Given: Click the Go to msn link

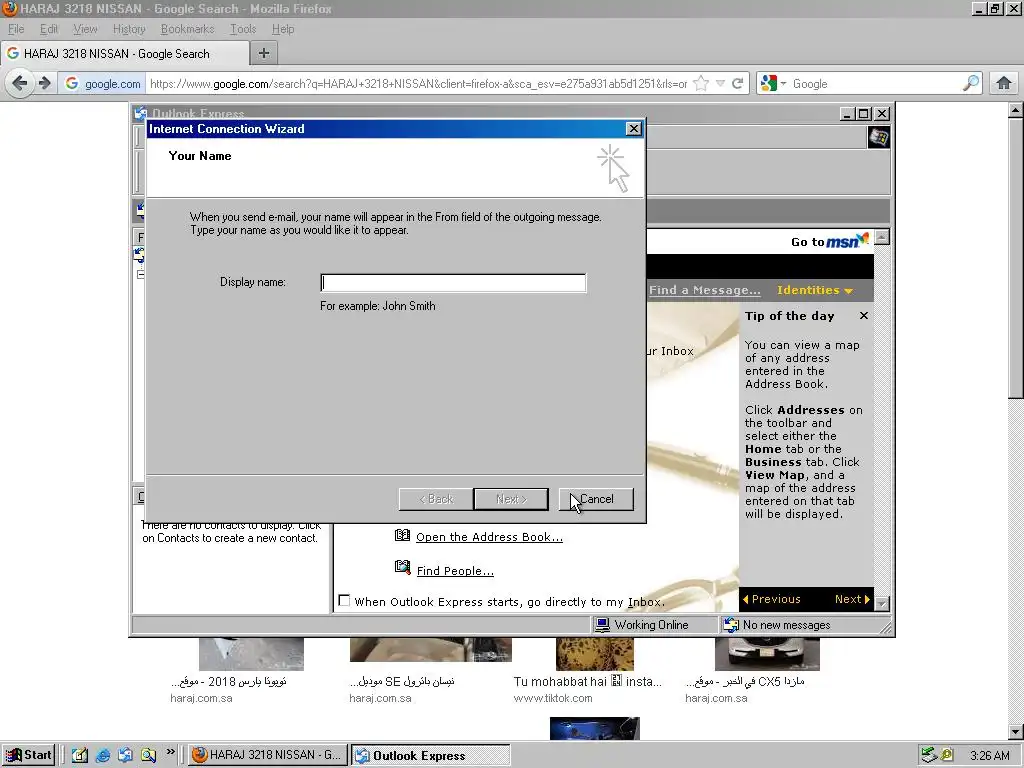Looking at the screenshot, I should (x=830, y=242).
